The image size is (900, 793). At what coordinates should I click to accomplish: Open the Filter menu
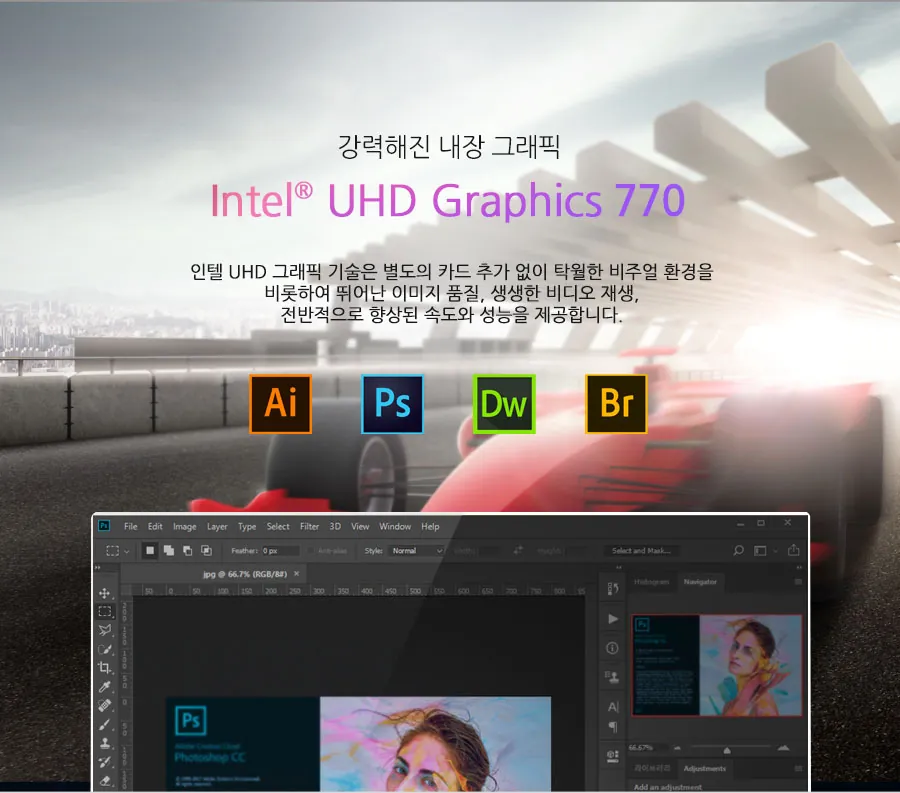click(x=309, y=526)
